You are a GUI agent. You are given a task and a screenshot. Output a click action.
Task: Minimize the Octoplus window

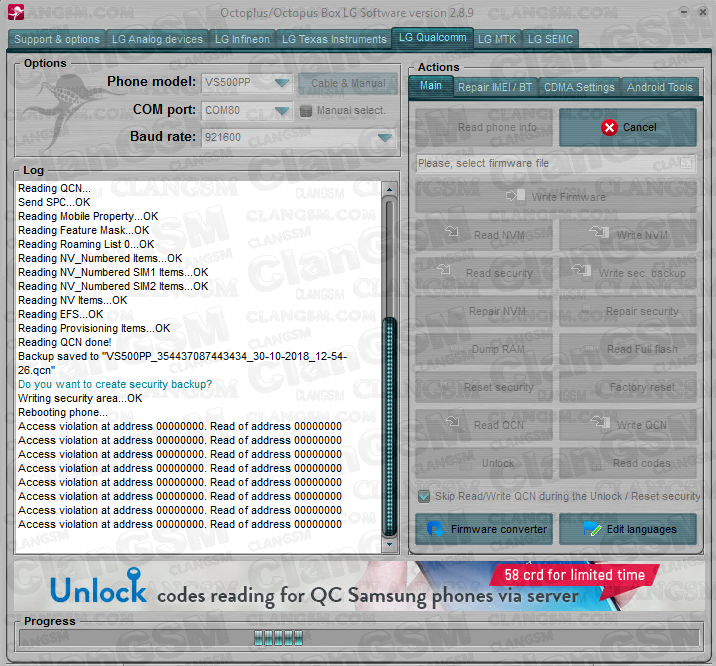[684, 12]
